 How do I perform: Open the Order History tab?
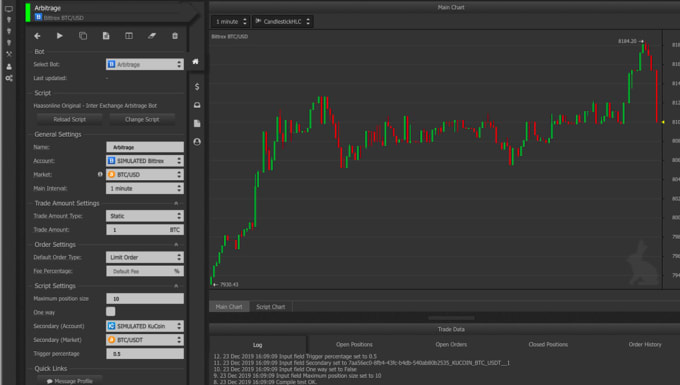(x=645, y=344)
